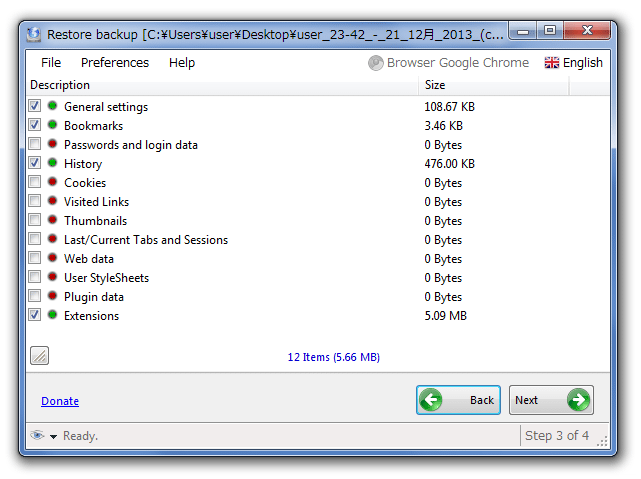The image size is (641, 479).
Task: Click the Back button
Action: click(x=458, y=400)
